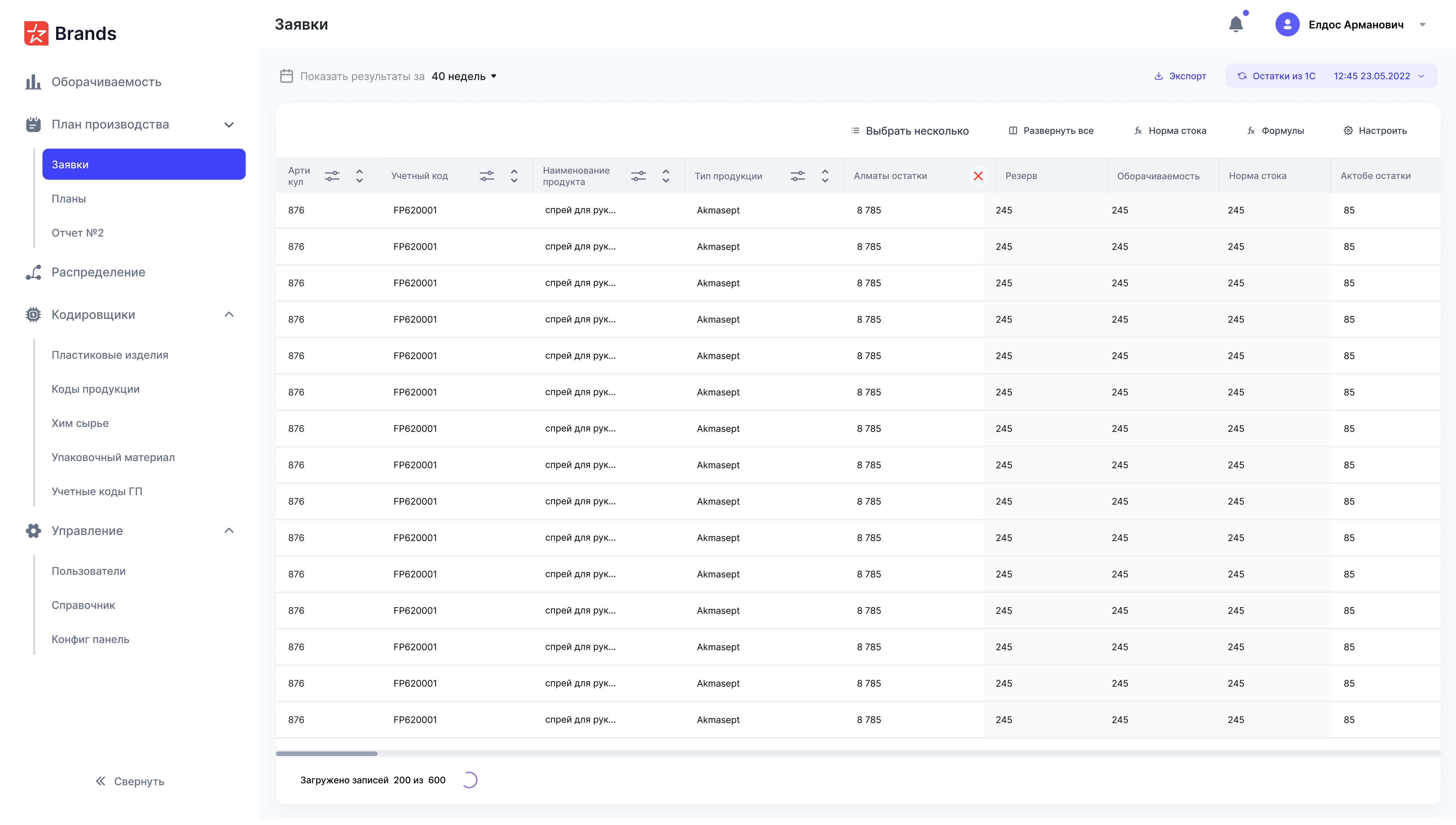Go to Пользователи in sidebar
Image resolution: width=1456 pixels, height=825 pixels.
click(88, 571)
